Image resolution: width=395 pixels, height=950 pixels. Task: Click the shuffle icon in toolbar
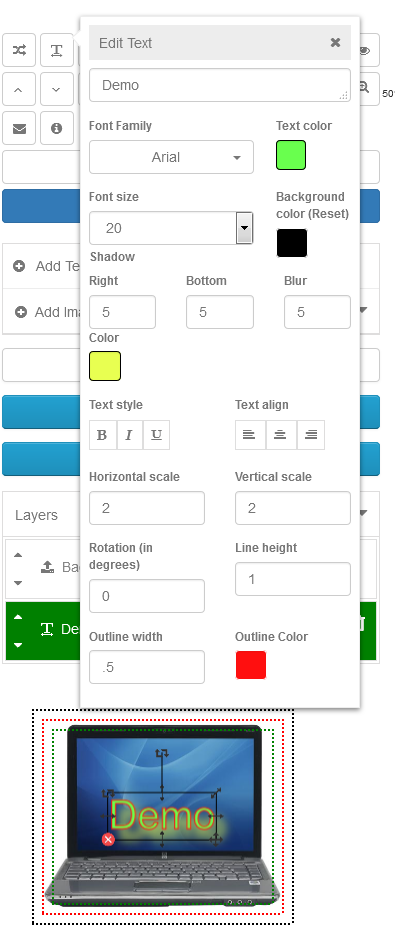[19, 50]
